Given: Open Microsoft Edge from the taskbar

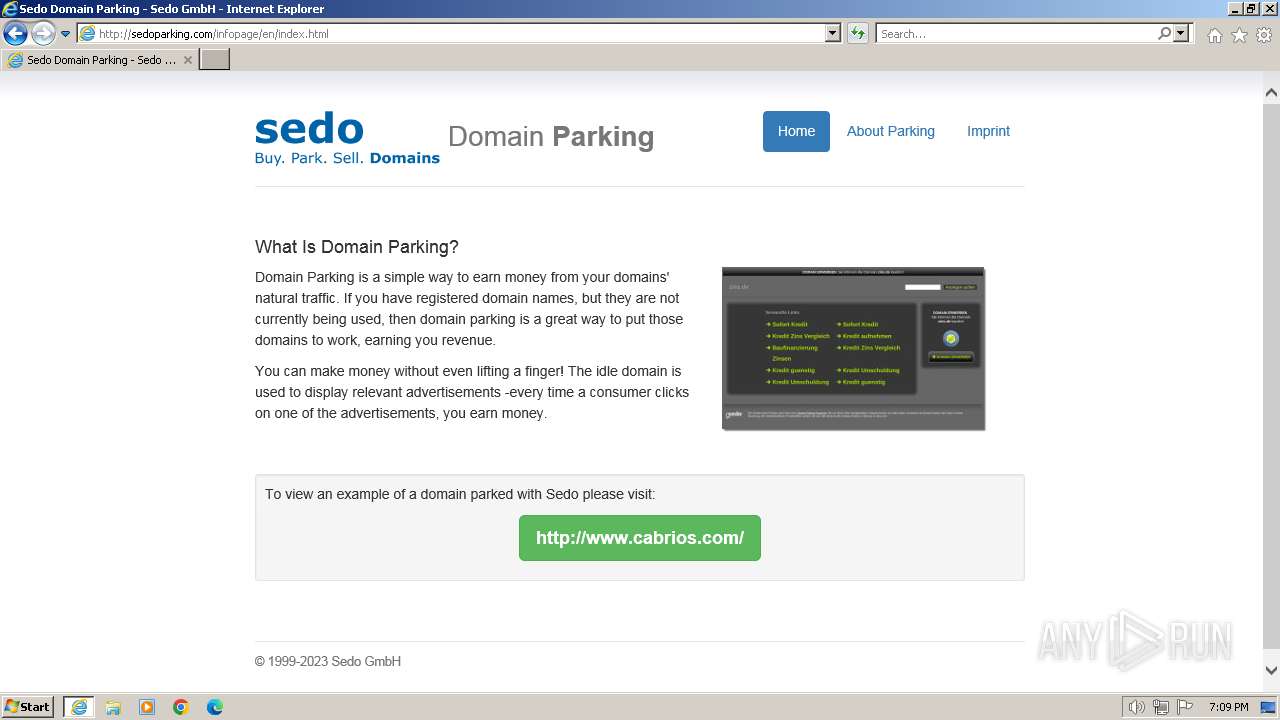Looking at the screenshot, I should (215, 707).
